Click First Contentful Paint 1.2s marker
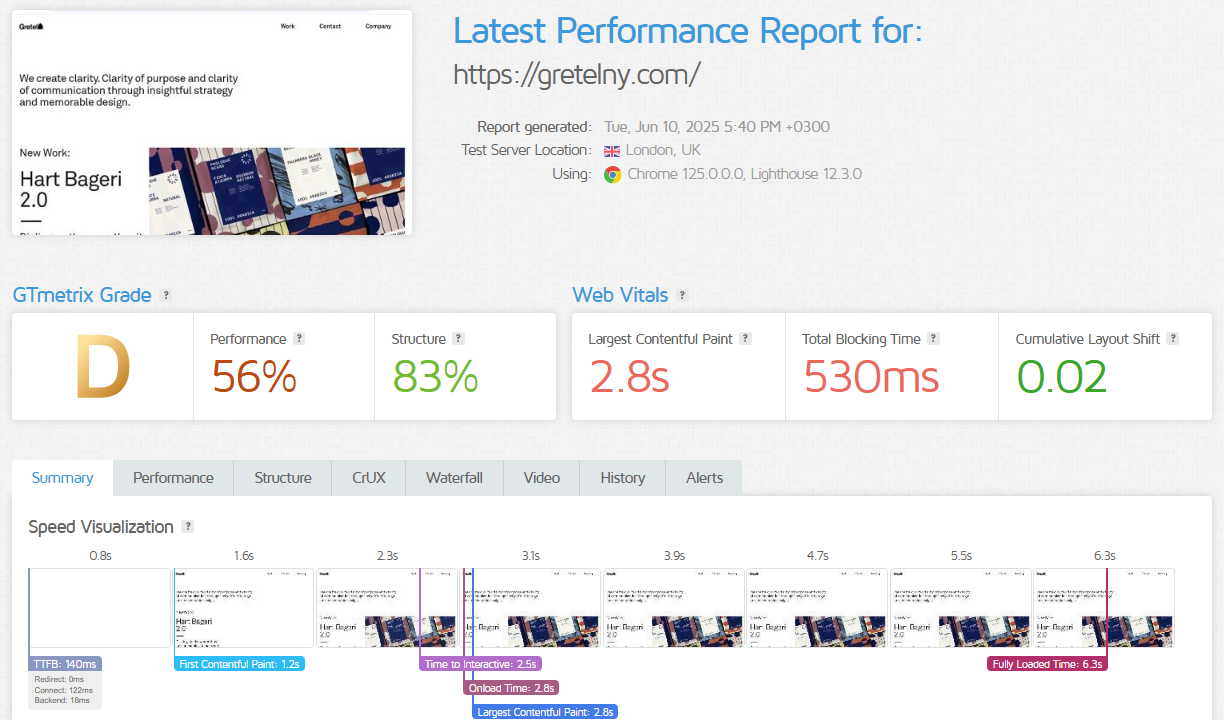 click(x=239, y=664)
